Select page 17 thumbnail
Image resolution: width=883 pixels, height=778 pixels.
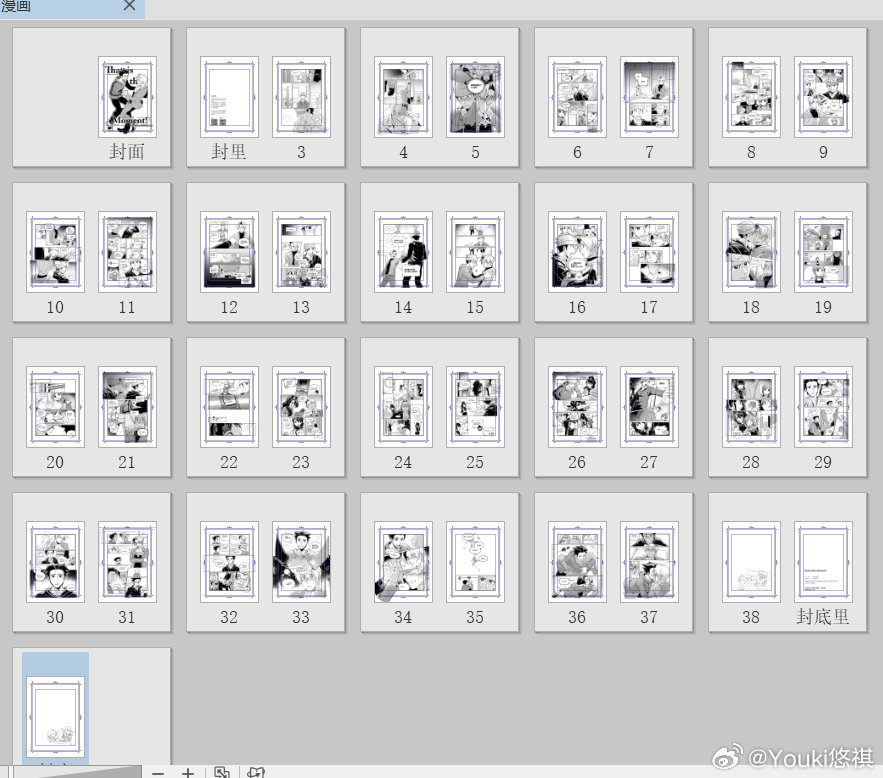click(649, 252)
